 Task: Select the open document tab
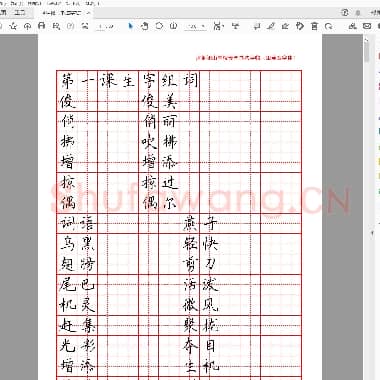62,13
